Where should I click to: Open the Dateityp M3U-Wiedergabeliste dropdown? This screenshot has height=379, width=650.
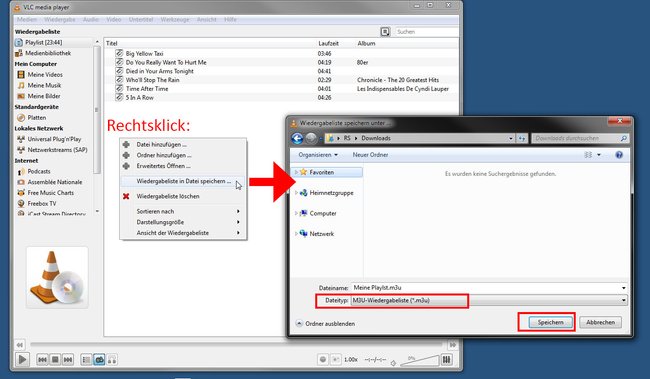click(489, 301)
